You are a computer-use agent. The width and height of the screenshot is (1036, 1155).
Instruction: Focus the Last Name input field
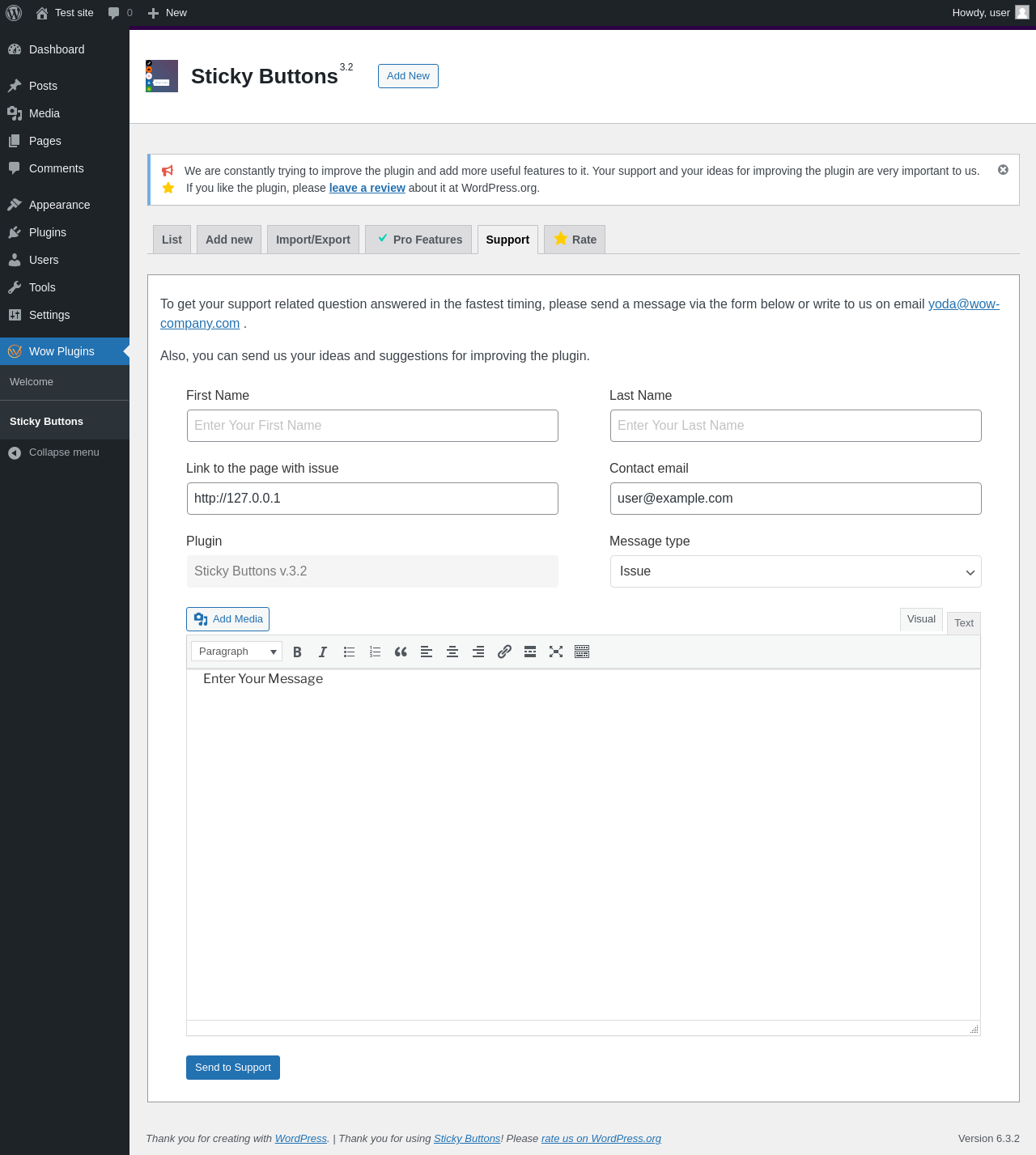796,426
